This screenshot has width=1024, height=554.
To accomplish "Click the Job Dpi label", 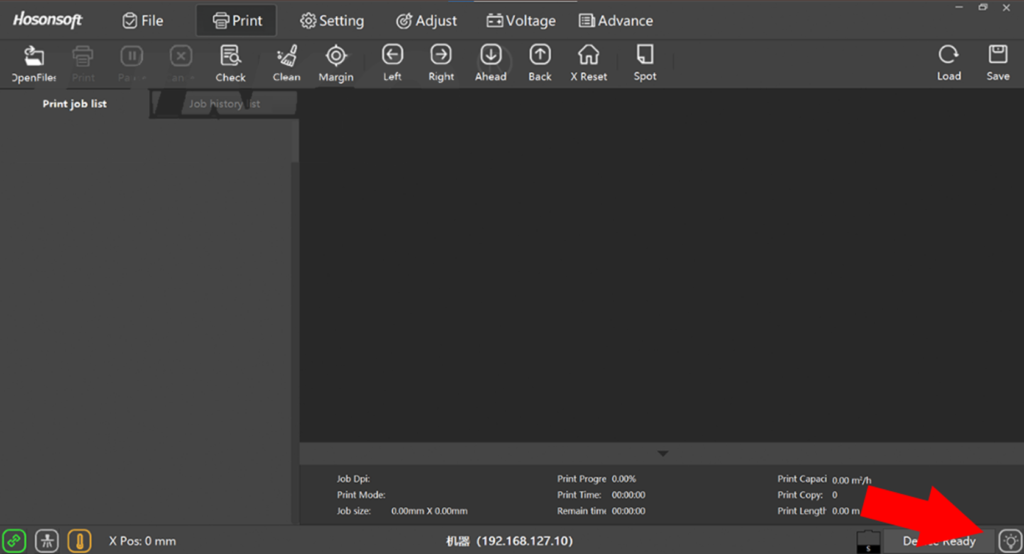I will (353, 479).
